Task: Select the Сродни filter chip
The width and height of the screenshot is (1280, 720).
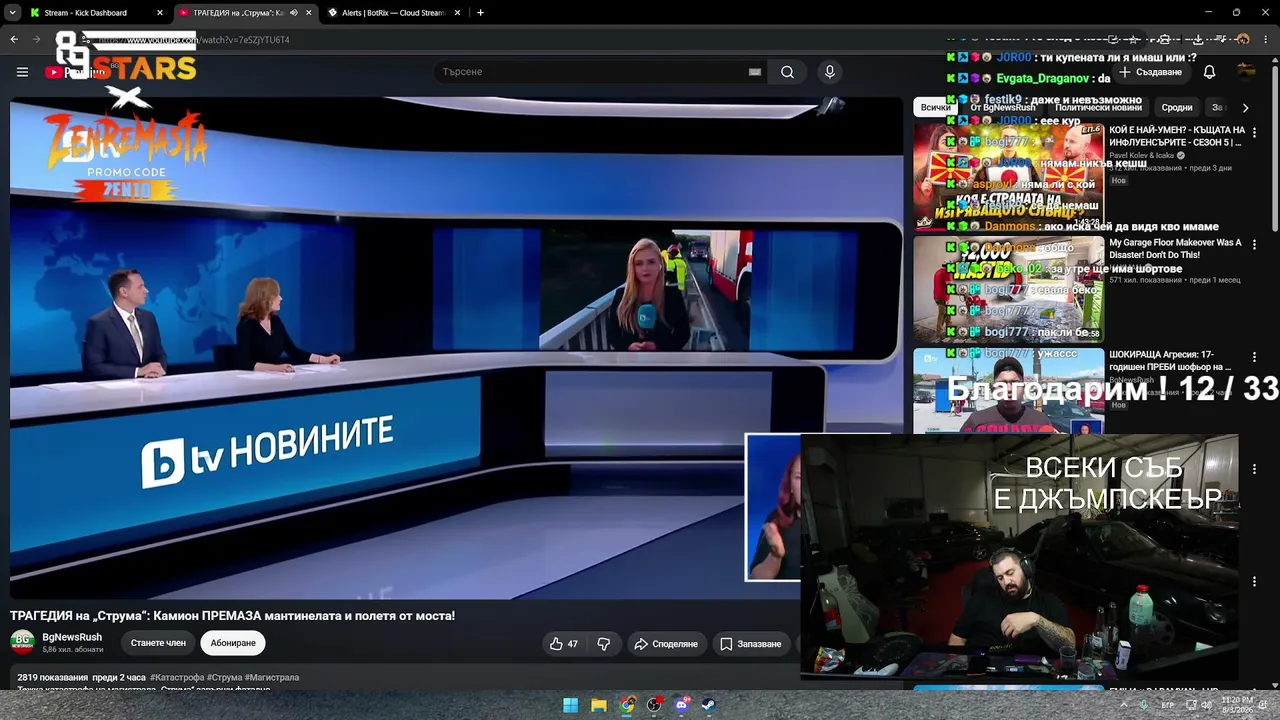Action: (x=1177, y=107)
